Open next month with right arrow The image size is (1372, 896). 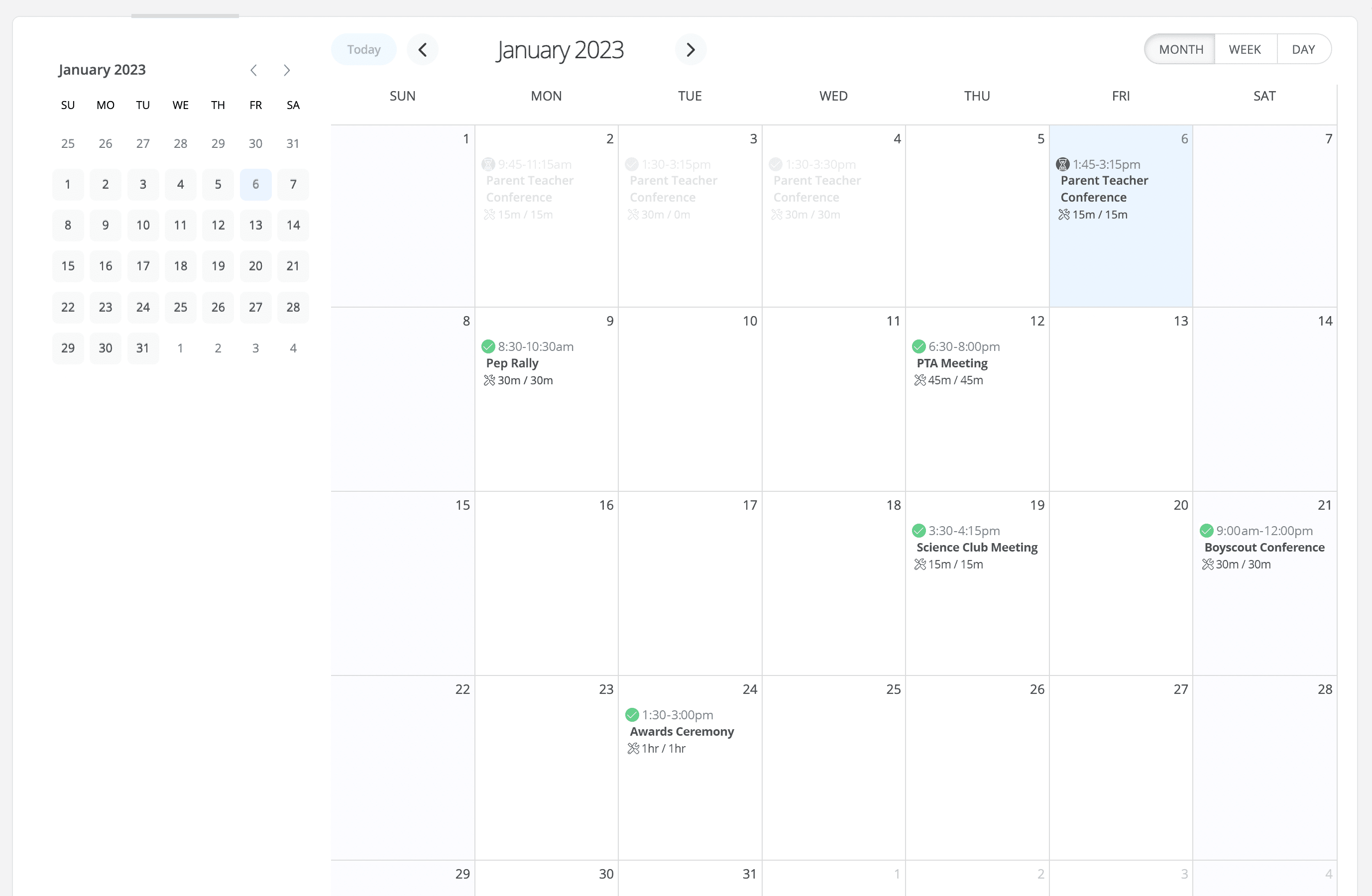(690, 50)
